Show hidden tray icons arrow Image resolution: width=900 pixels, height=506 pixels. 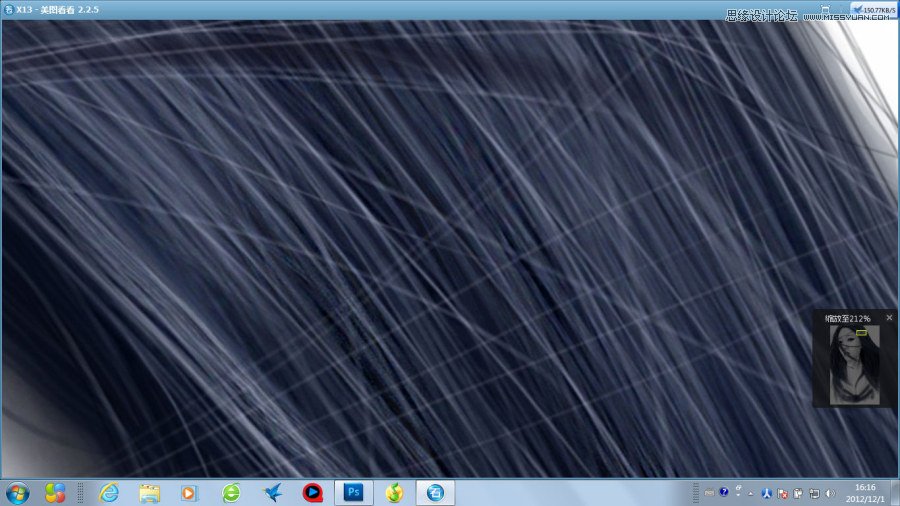751,493
